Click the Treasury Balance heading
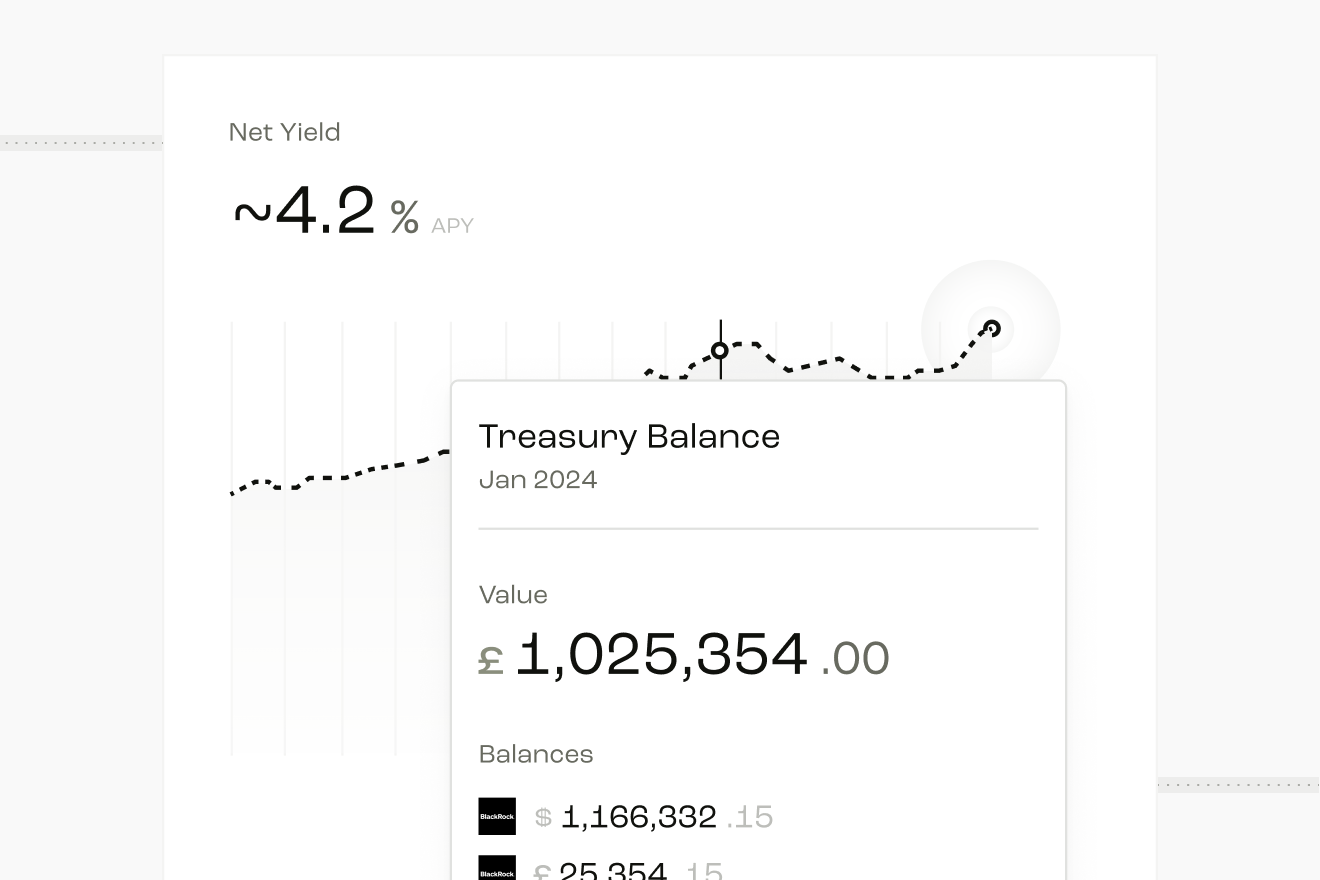Screen dimensions: 1320x880 pos(629,437)
